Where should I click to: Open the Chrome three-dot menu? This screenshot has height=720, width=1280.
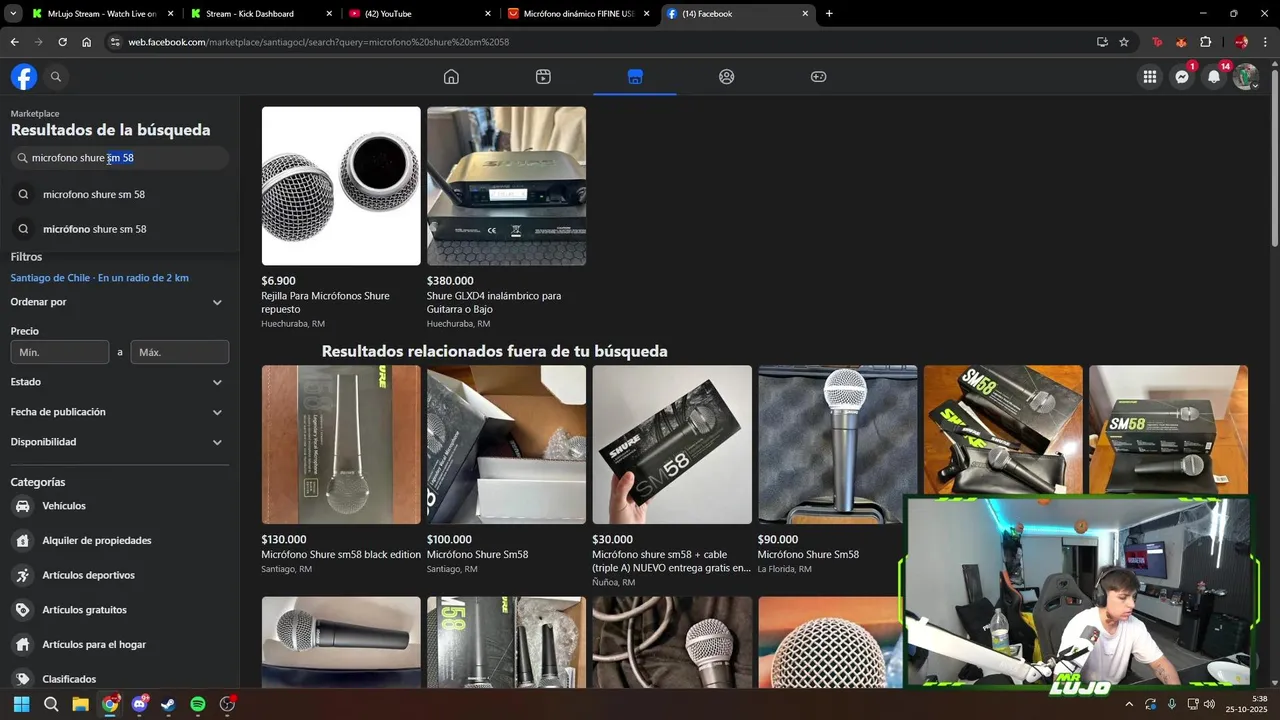pos(1266,42)
